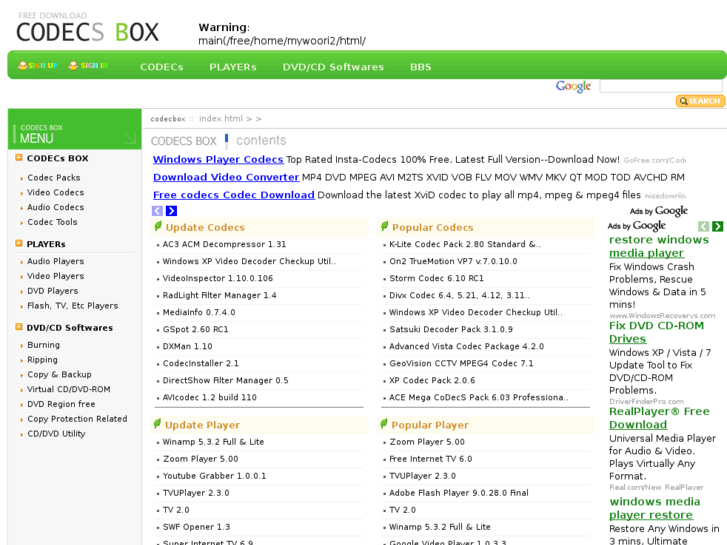Click RealPlayer Free Download ad
Image resolution: width=727 pixels, height=545 pixels.
tap(659, 418)
